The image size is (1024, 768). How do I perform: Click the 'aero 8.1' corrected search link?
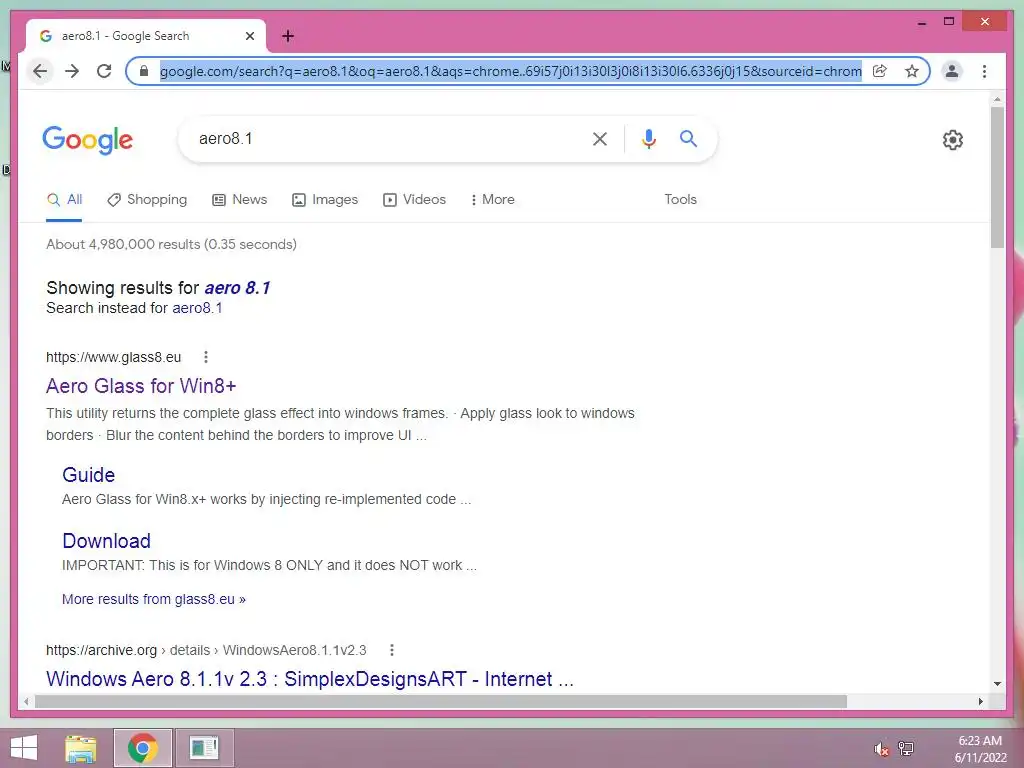coord(237,288)
